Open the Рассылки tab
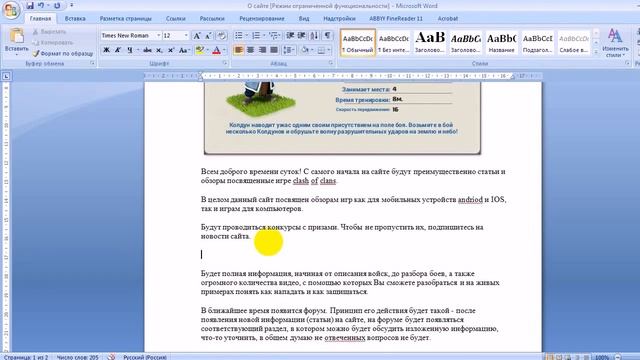Image resolution: width=640 pixels, height=360 pixels. (212, 19)
